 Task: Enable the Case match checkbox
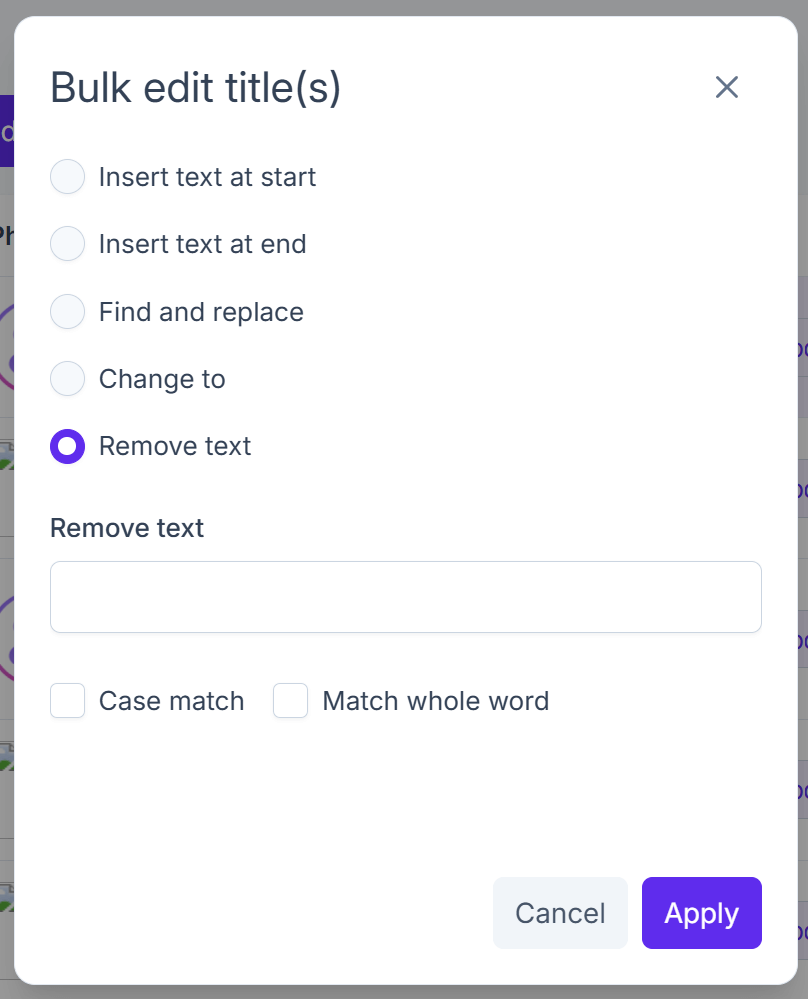pos(67,701)
